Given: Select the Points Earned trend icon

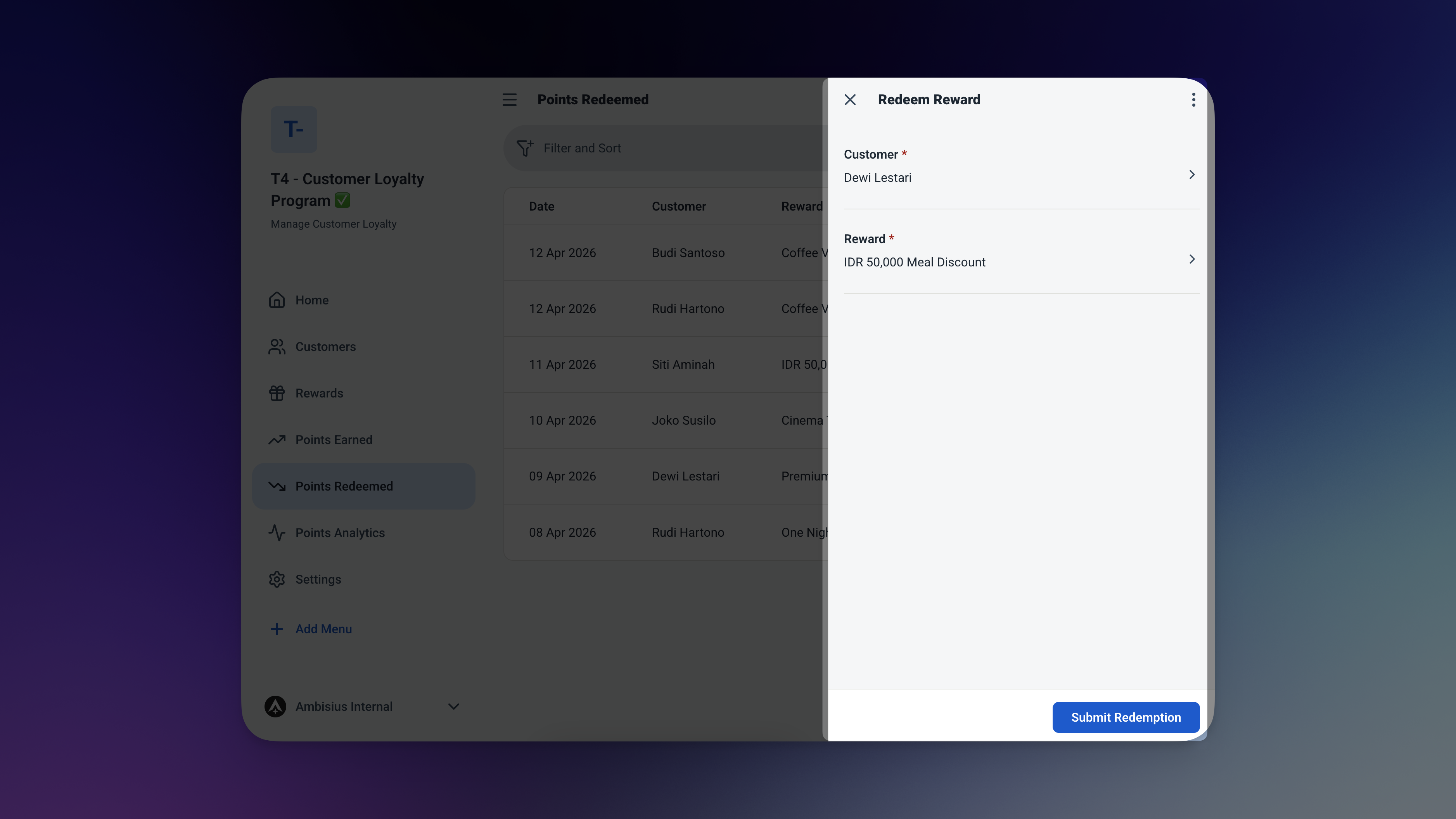Looking at the screenshot, I should pyautogui.click(x=277, y=440).
